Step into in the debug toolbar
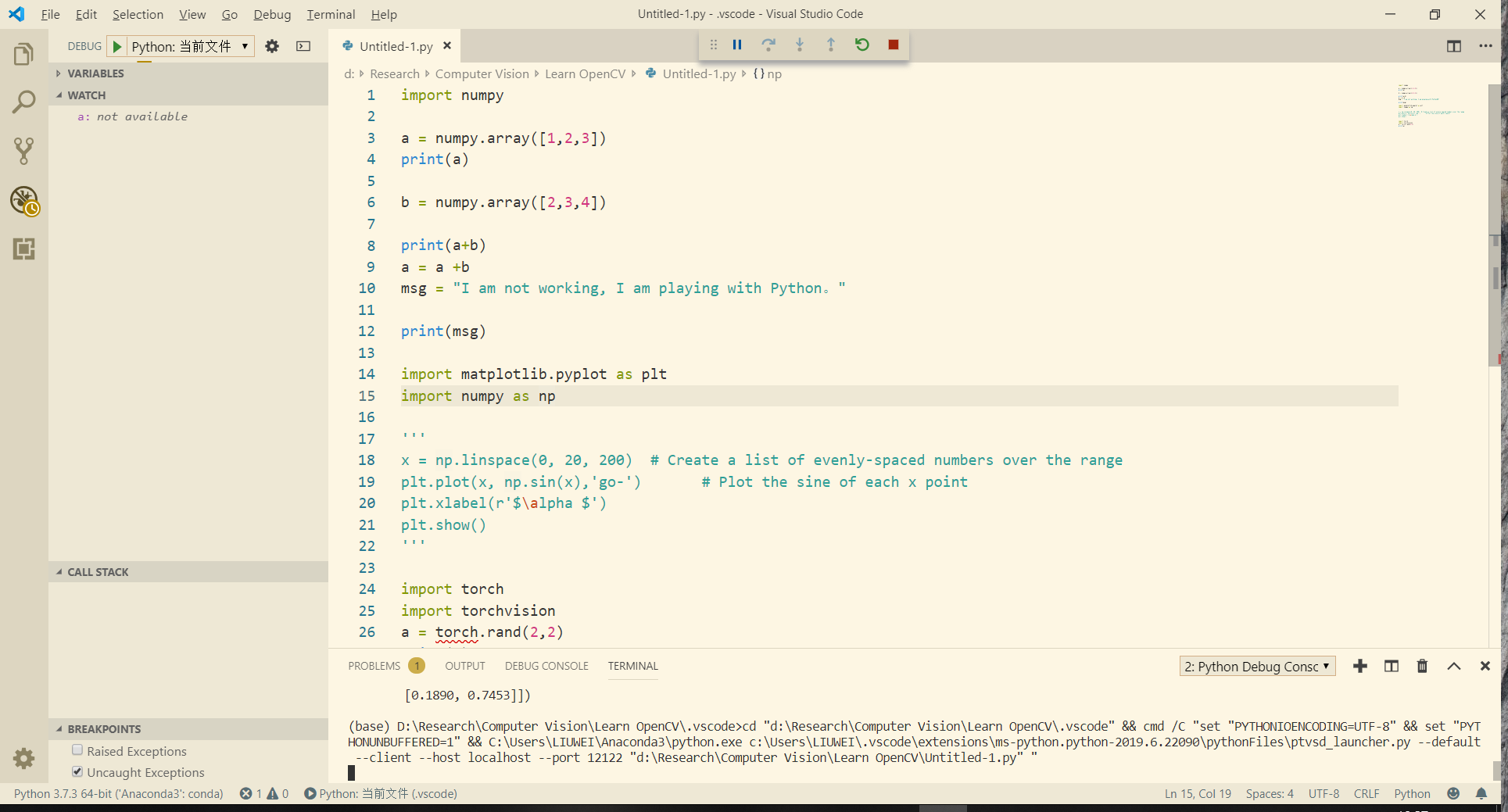 tap(800, 45)
